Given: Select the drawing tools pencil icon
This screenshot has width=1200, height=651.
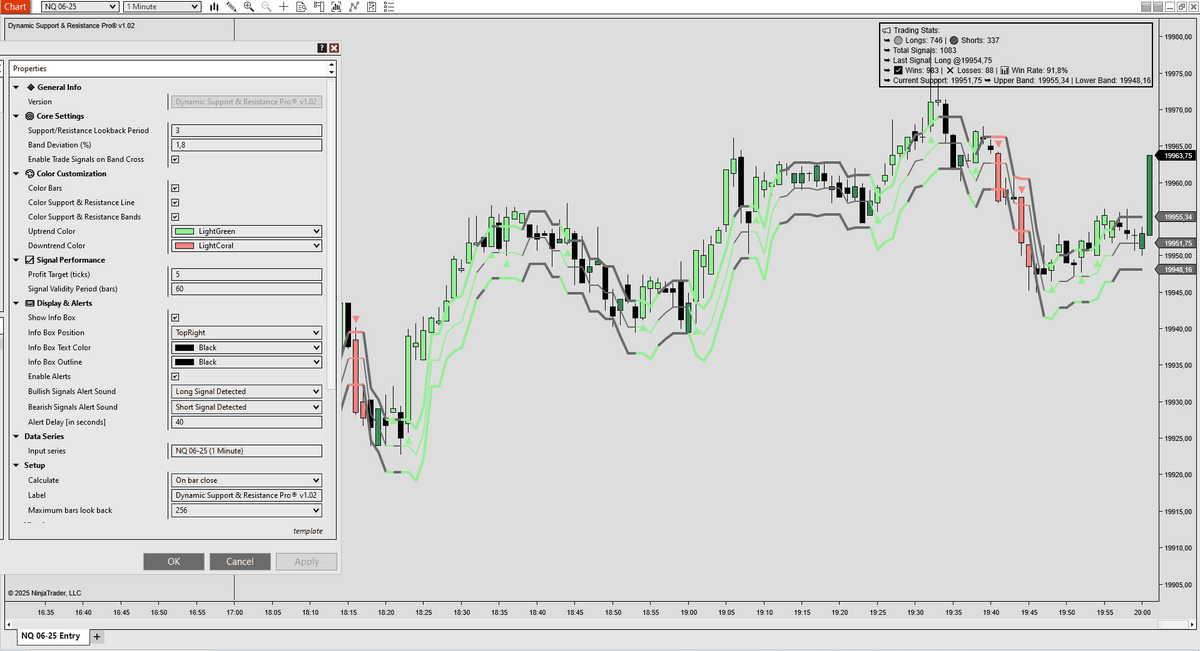Looking at the screenshot, I should (232, 7).
